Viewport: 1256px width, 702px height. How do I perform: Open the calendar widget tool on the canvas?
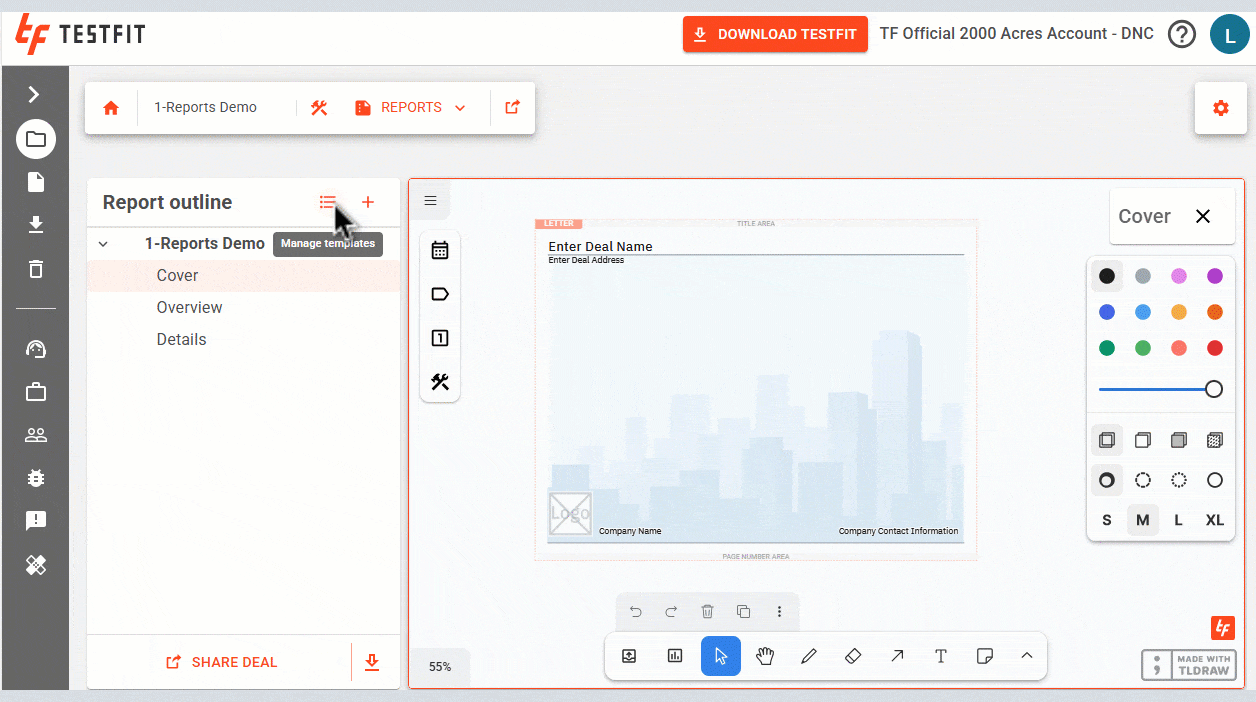(x=439, y=248)
